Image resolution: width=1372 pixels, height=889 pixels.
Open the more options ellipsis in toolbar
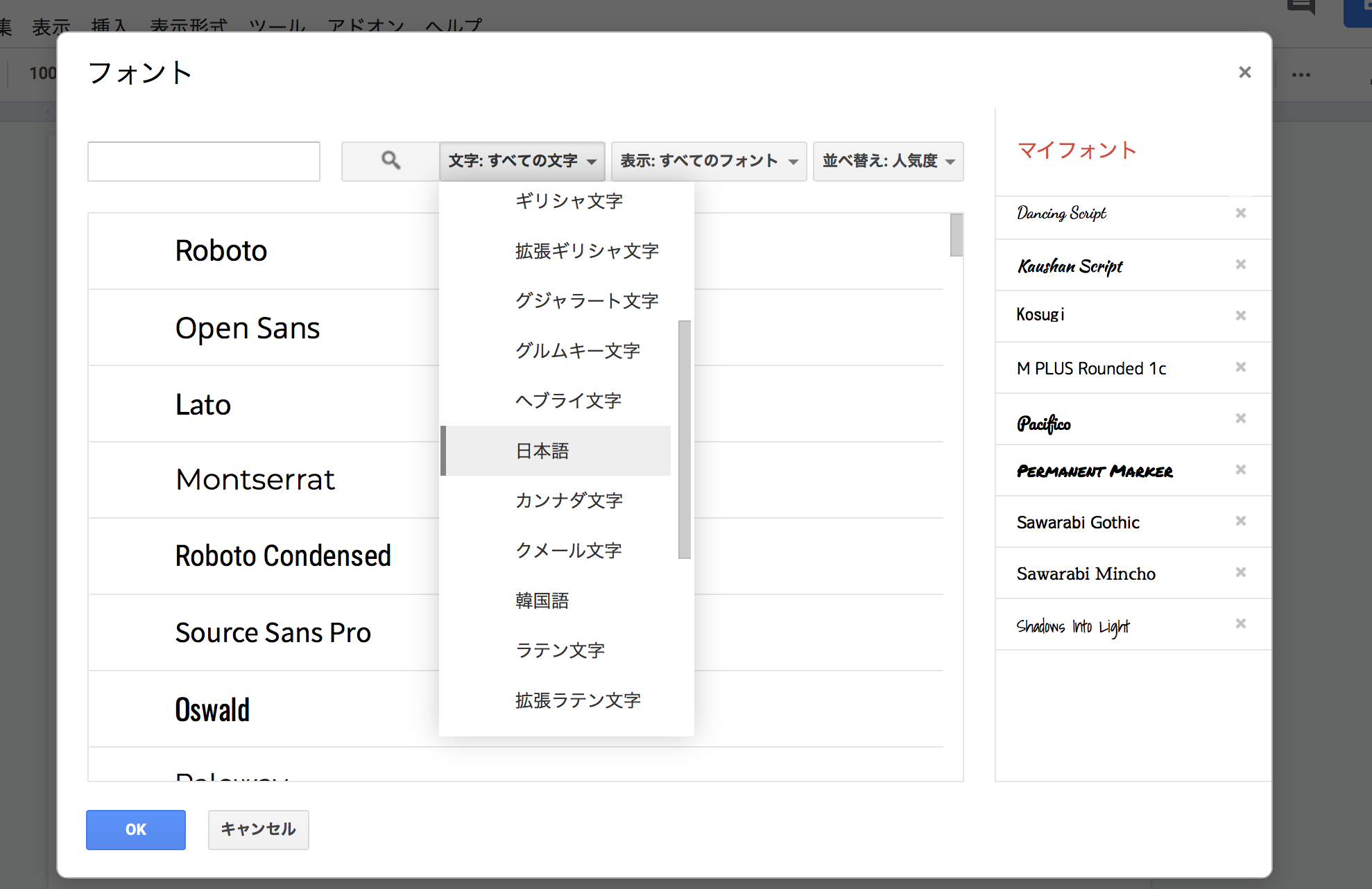1301,75
